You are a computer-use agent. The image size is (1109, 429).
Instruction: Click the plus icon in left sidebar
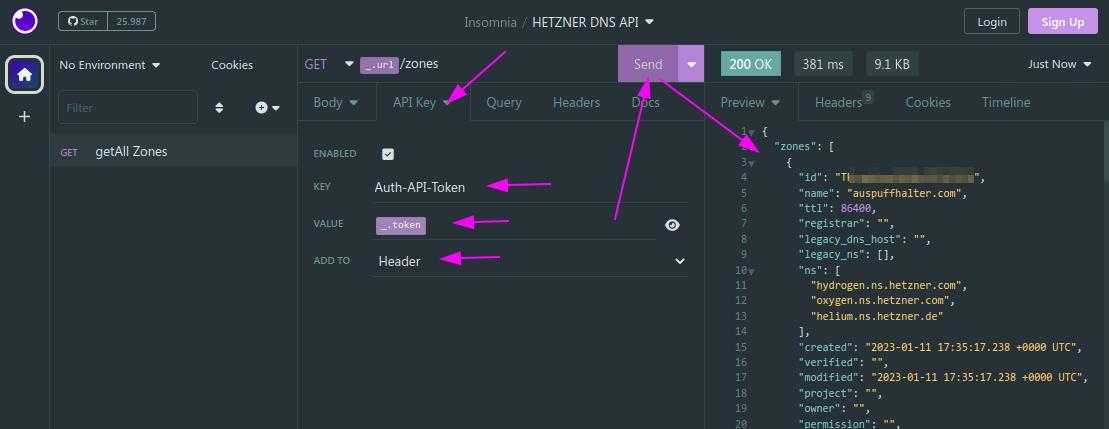click(25, 117)
